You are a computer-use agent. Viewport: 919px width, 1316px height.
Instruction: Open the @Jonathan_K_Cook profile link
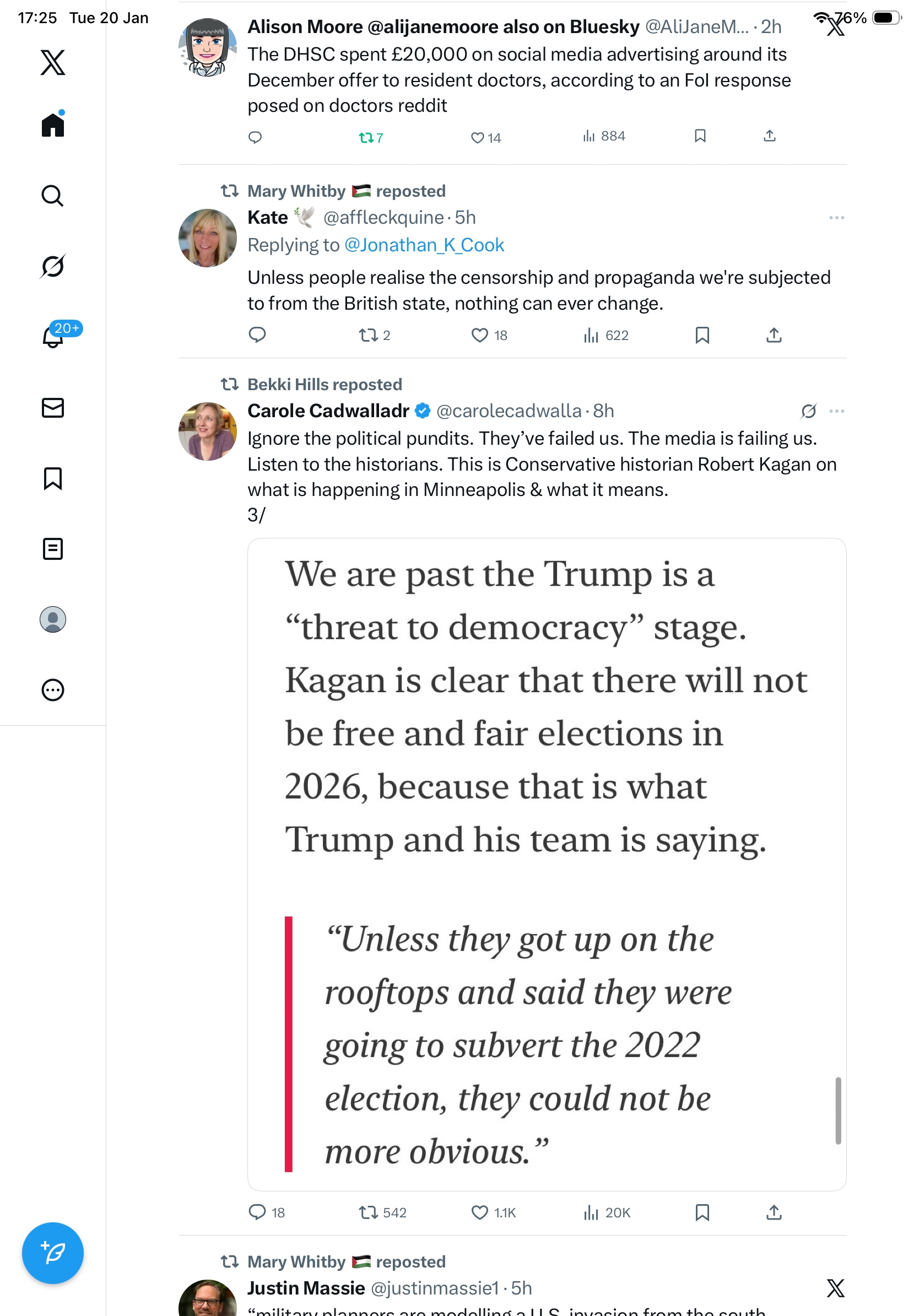point(424,245)
